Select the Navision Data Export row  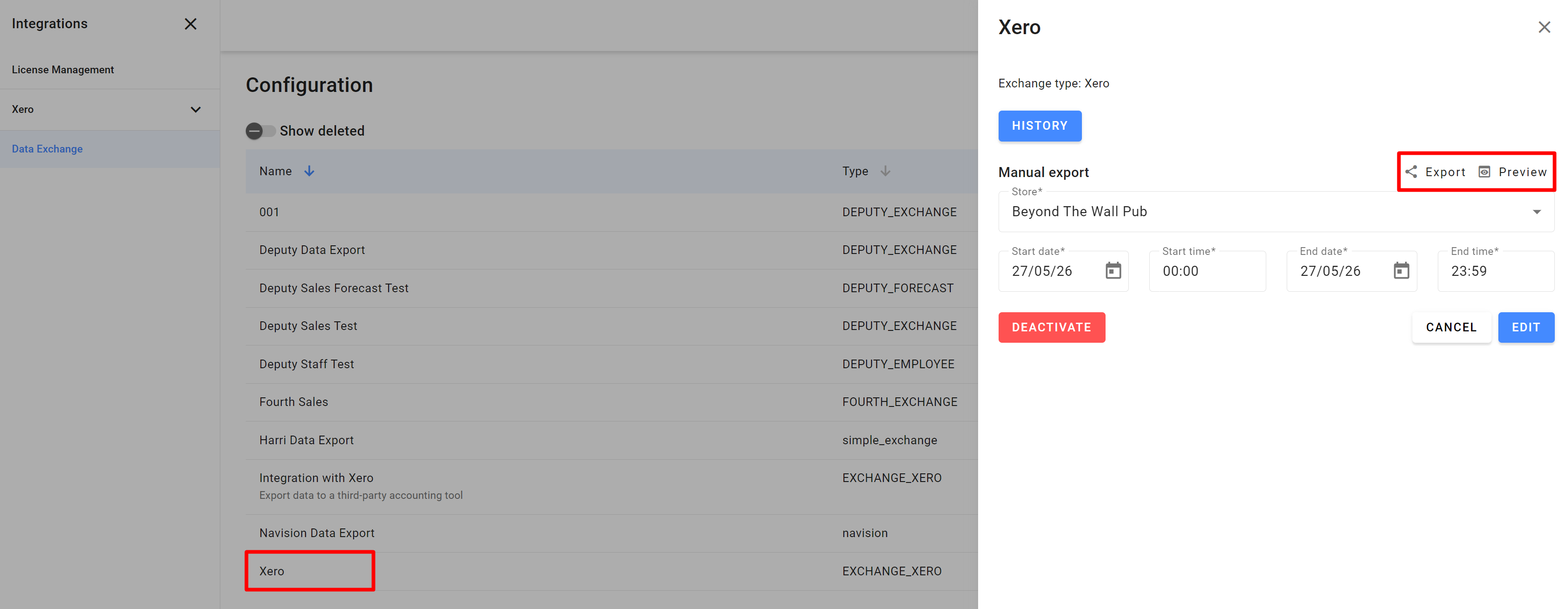612,533
